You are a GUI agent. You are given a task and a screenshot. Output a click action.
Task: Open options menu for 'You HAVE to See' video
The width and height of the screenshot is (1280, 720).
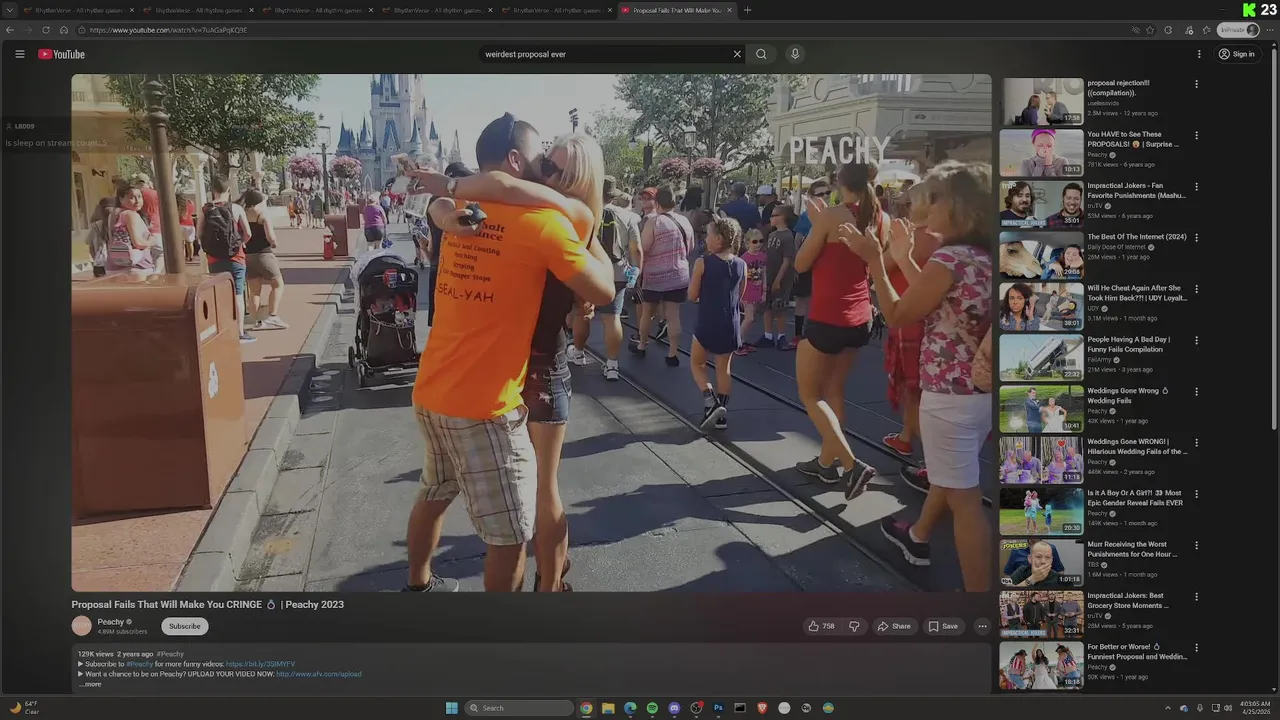point(1196,135)
